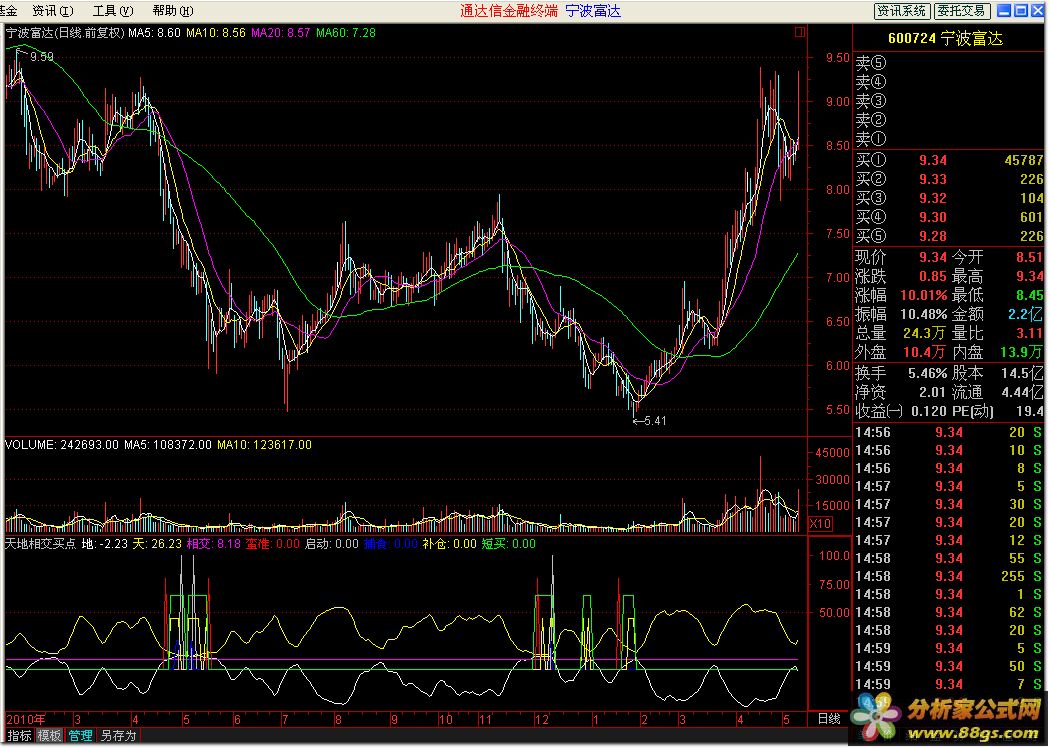This screenshot has width=1050, height=748.
Task: Select the 14:58 tick with volume 62
Action: coord(948,612)
